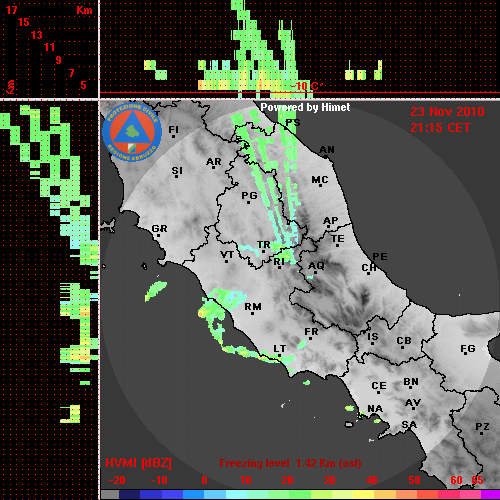The height and width of the screenshot is (500, 500).
Task: Click the 'Freezing level 1.42 Km (asl)' text
Action: (x=290, y=463)
